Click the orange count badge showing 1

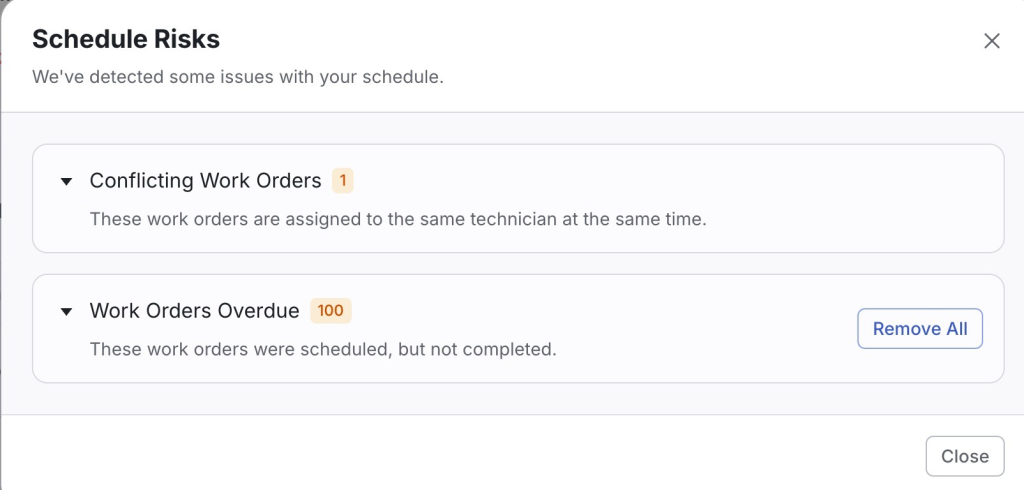[x=343, y=181]
